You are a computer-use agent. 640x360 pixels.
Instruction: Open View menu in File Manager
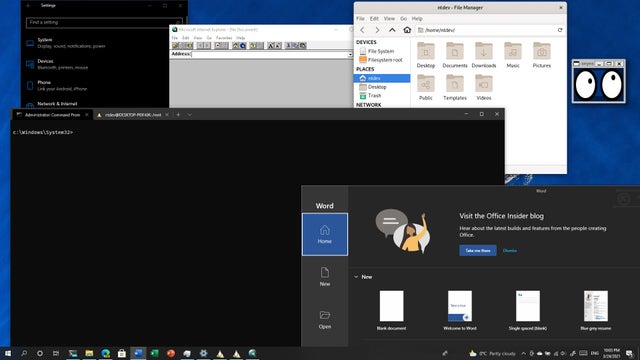[389, 19]
